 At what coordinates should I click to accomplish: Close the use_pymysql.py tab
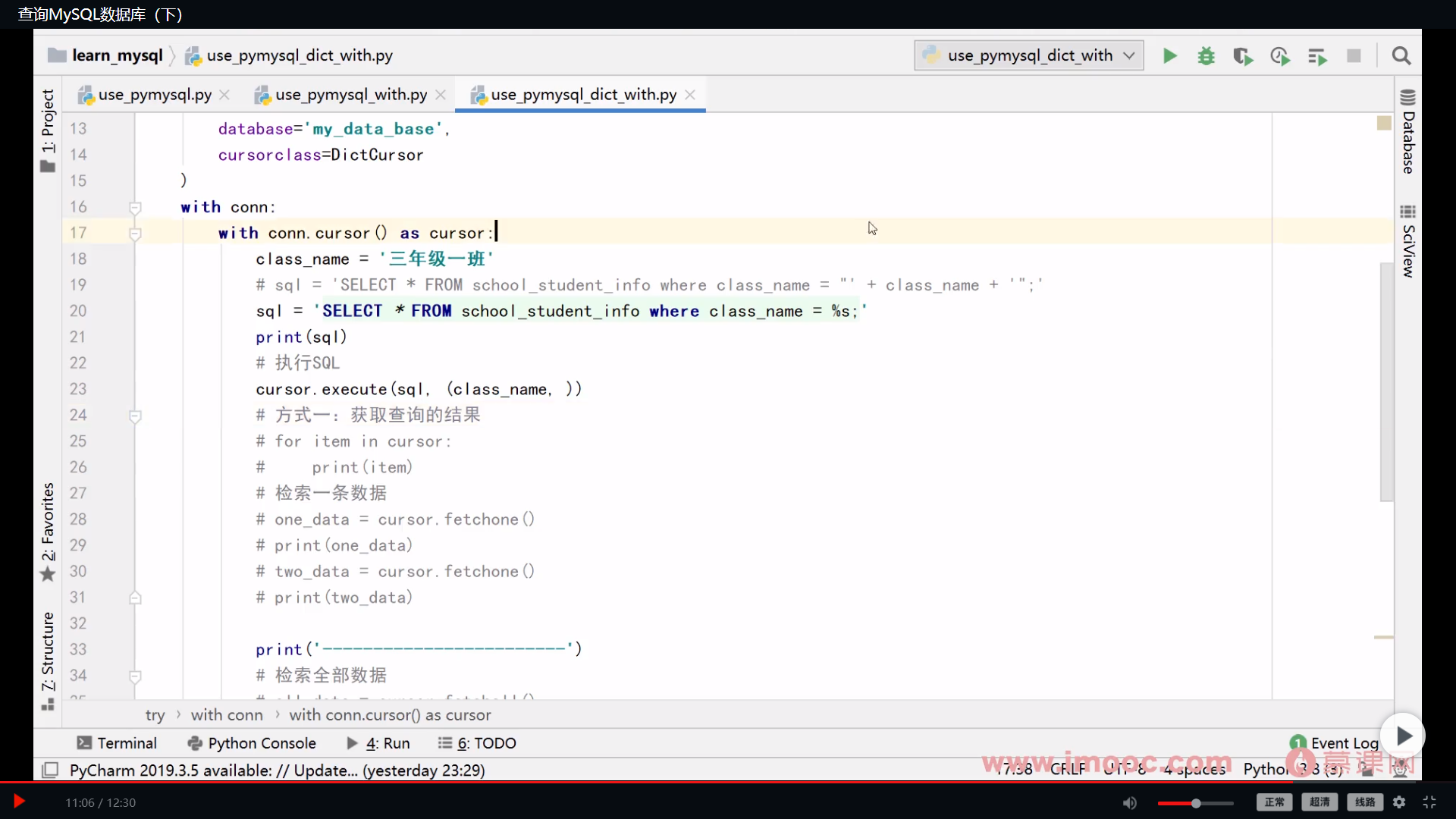224,95
